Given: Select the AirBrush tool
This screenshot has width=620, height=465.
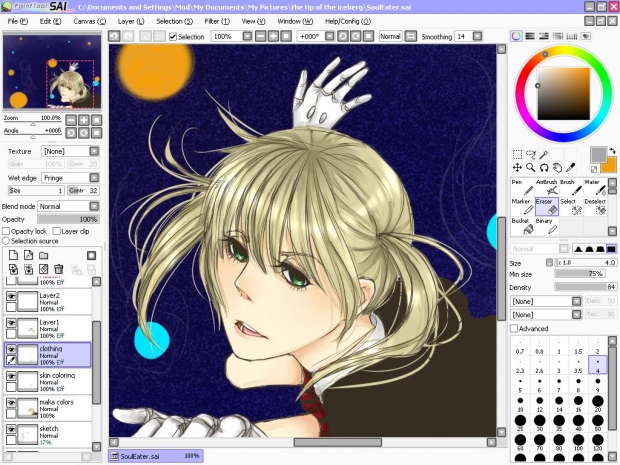Looking at the screenshot, I should coord(546,187).
